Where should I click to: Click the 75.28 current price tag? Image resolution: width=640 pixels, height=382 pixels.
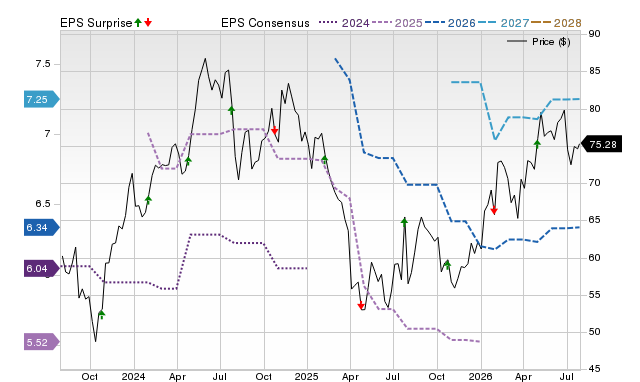601,144
